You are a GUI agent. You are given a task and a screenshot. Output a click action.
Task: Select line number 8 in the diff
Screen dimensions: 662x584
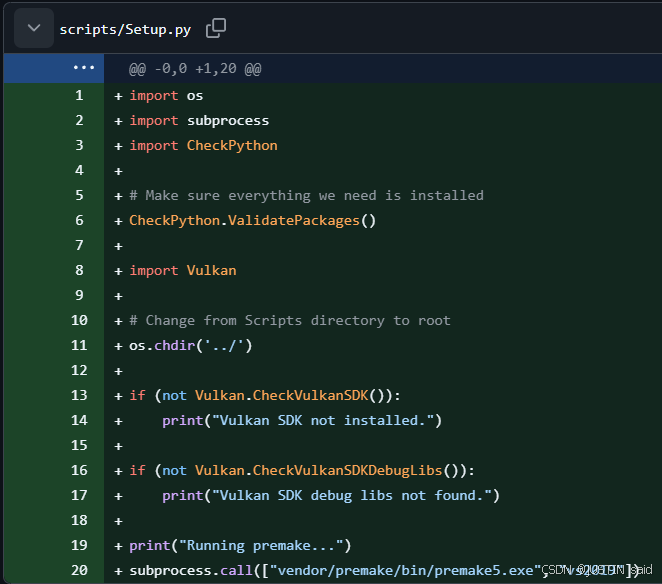click(79, 270)
